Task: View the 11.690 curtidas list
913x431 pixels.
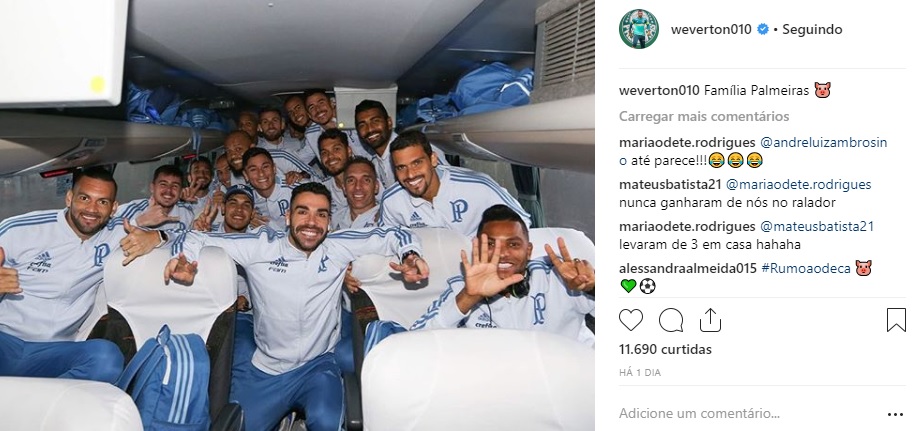Action: (665, 349)
